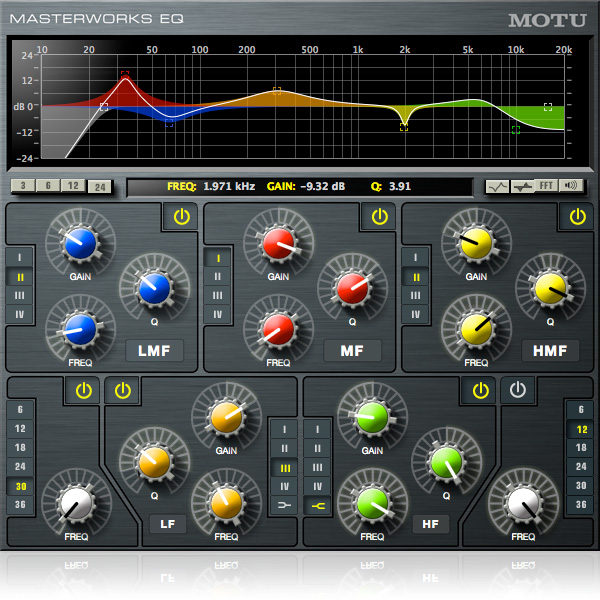Click the yellow HMF GAIN knob
The image size is (600, 600).
tap(476, 243)
